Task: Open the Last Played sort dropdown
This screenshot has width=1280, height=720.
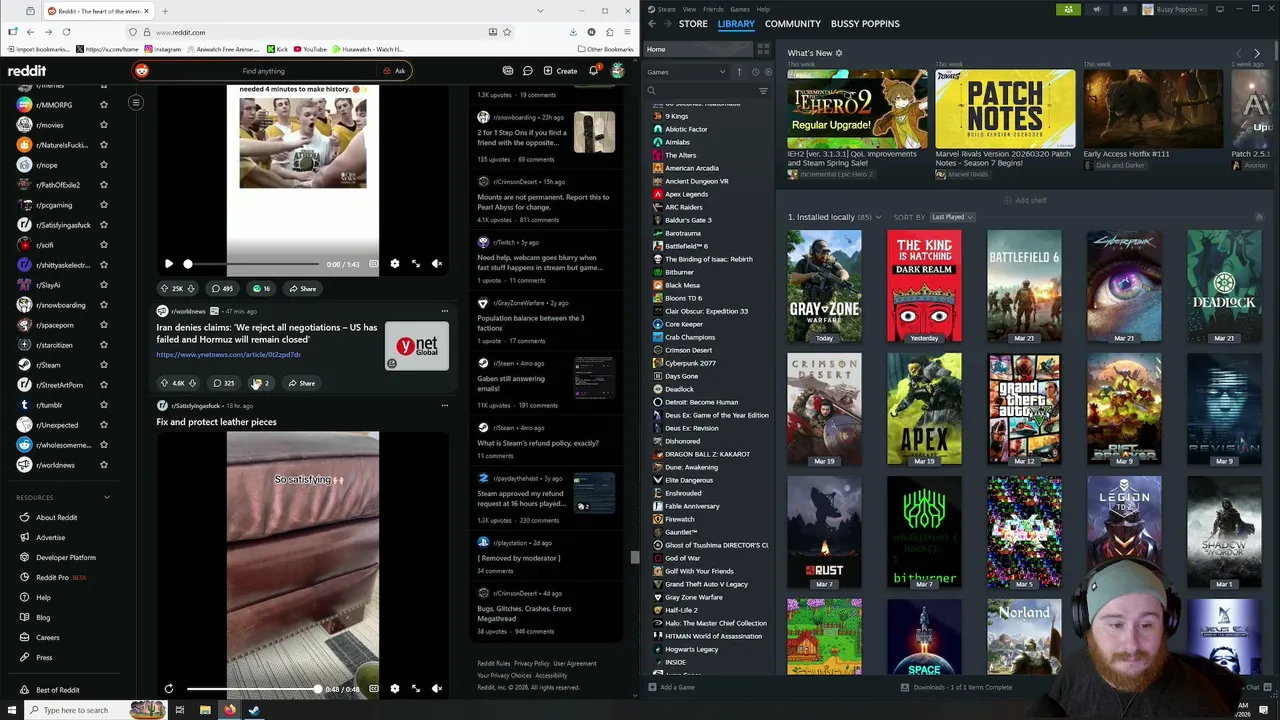Action: click(952, 217)
